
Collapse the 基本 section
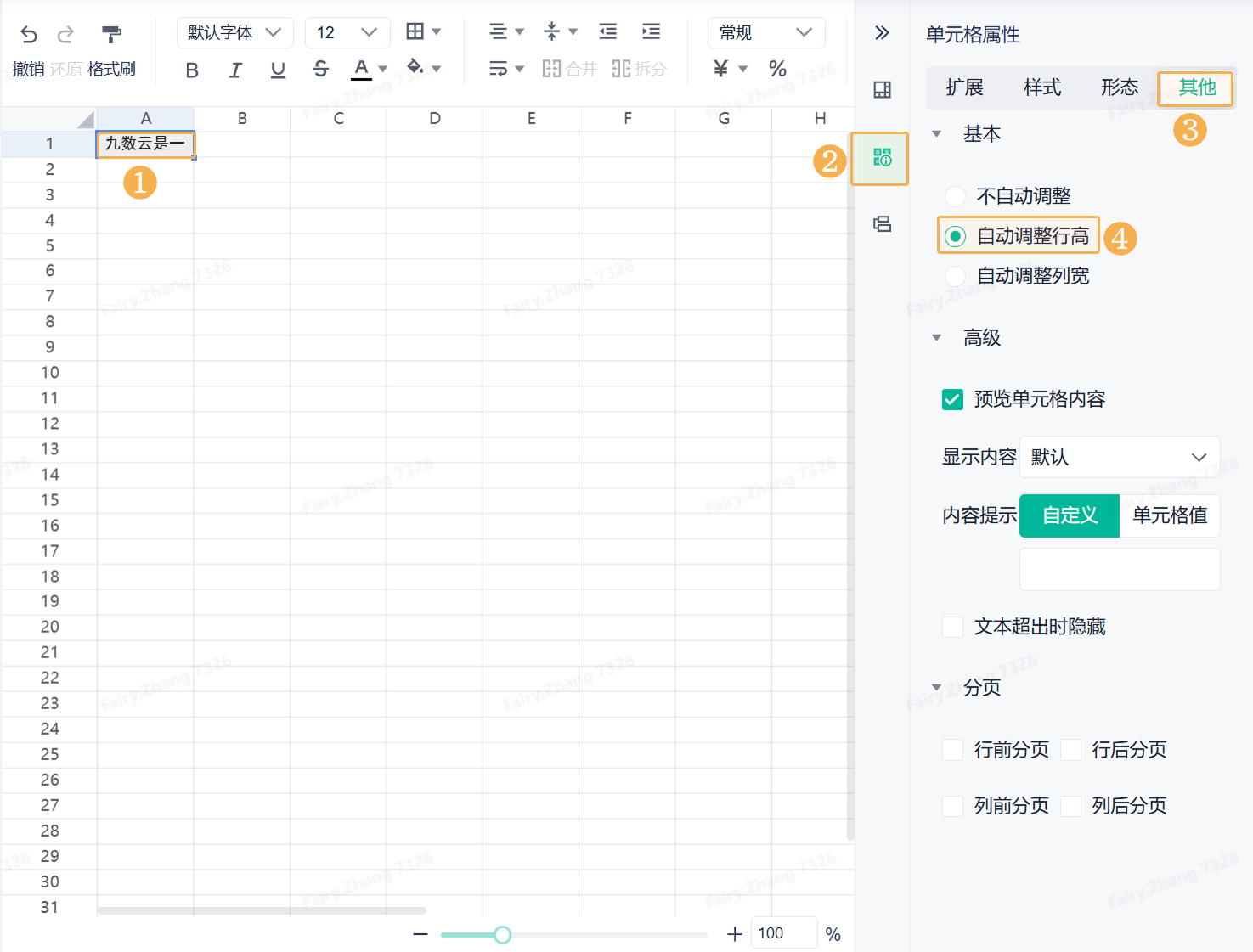point(936,133)
